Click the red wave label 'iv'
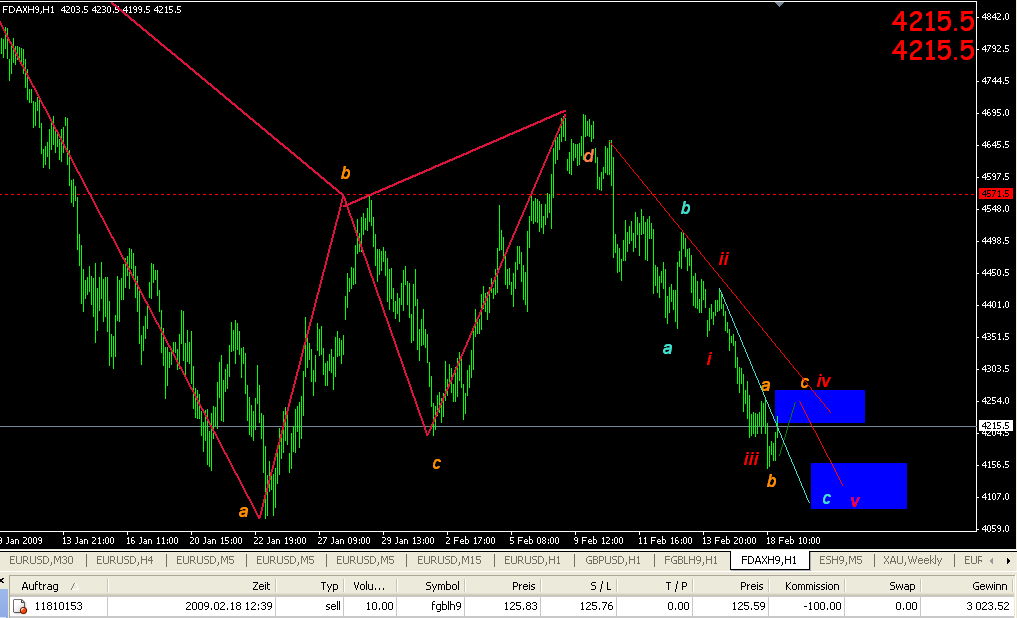Screen dimensions: 1017x618 (x=824, y=381)
